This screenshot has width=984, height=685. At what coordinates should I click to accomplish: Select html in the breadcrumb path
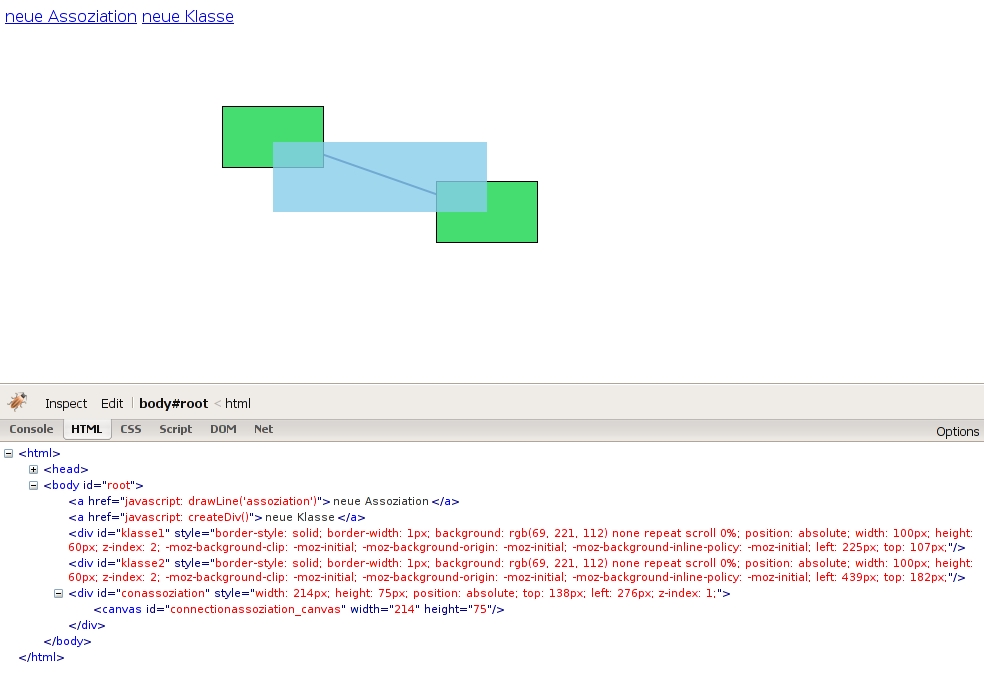238,403
